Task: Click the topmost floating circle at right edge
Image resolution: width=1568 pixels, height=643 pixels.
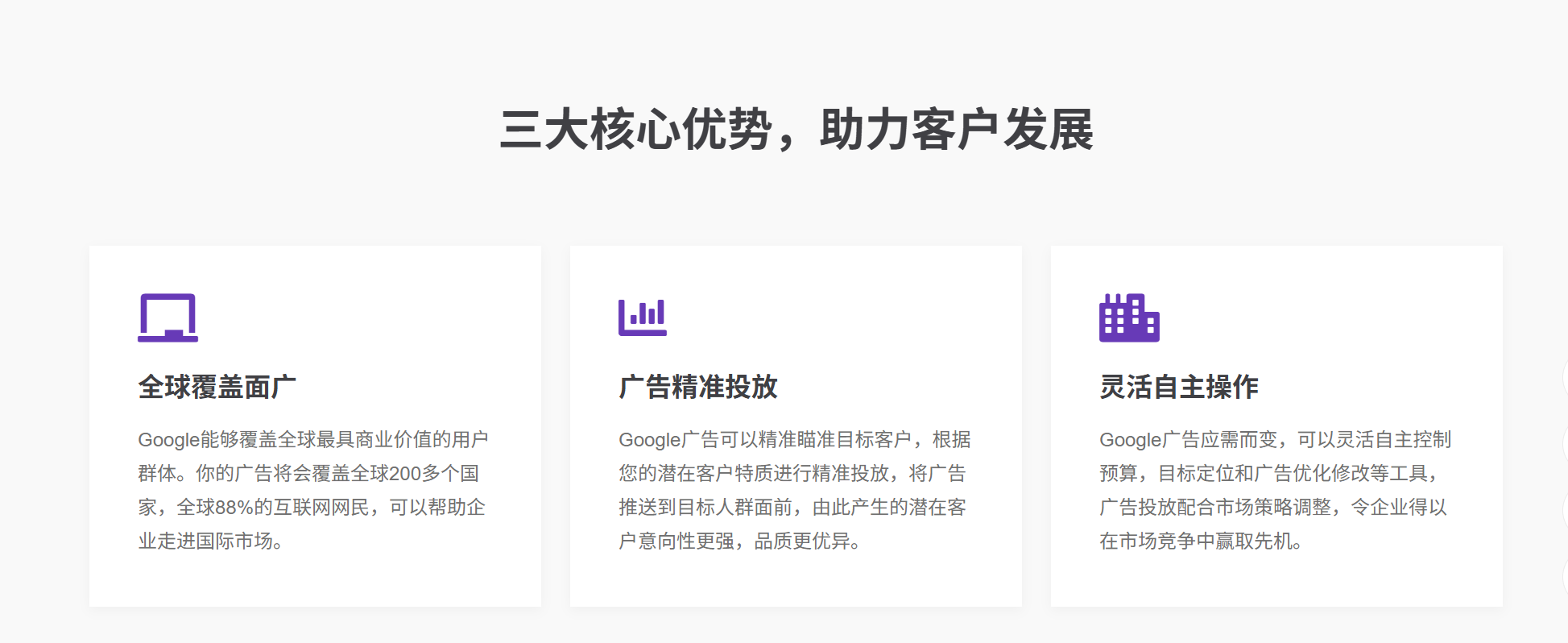Action: point(1564,377)
